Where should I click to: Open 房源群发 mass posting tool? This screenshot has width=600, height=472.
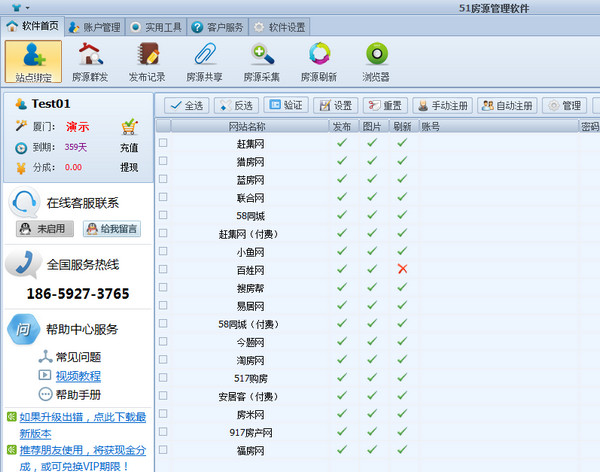coord(90,61)
